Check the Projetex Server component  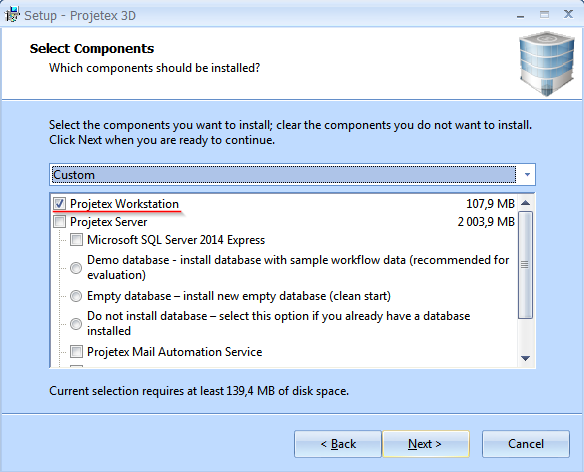point(59,222)
